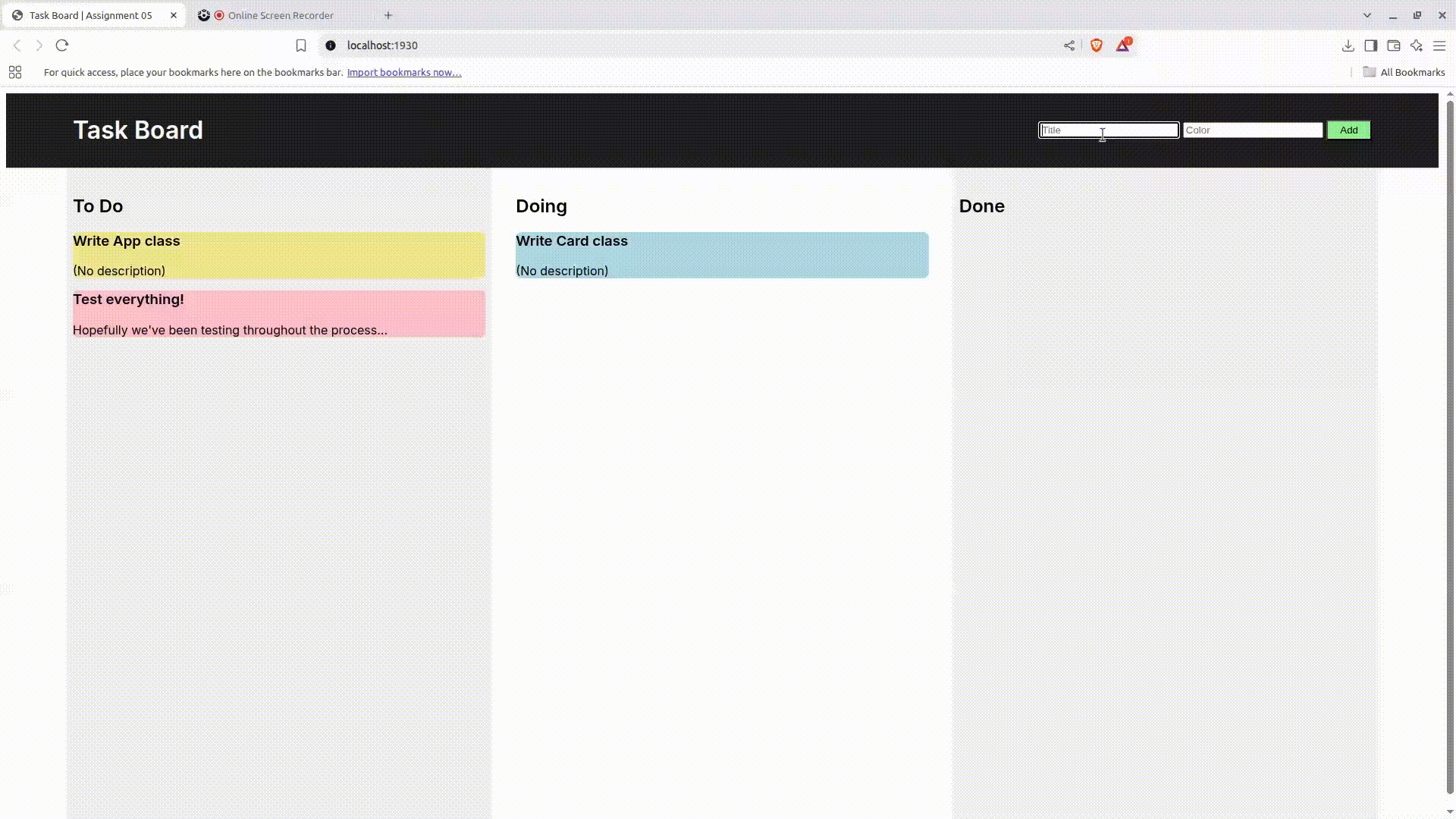Image resolution: width=1456 pixels, height=819 pixels.
Task: Open a new tab with plus button
Action: click(x=388, y=15)
